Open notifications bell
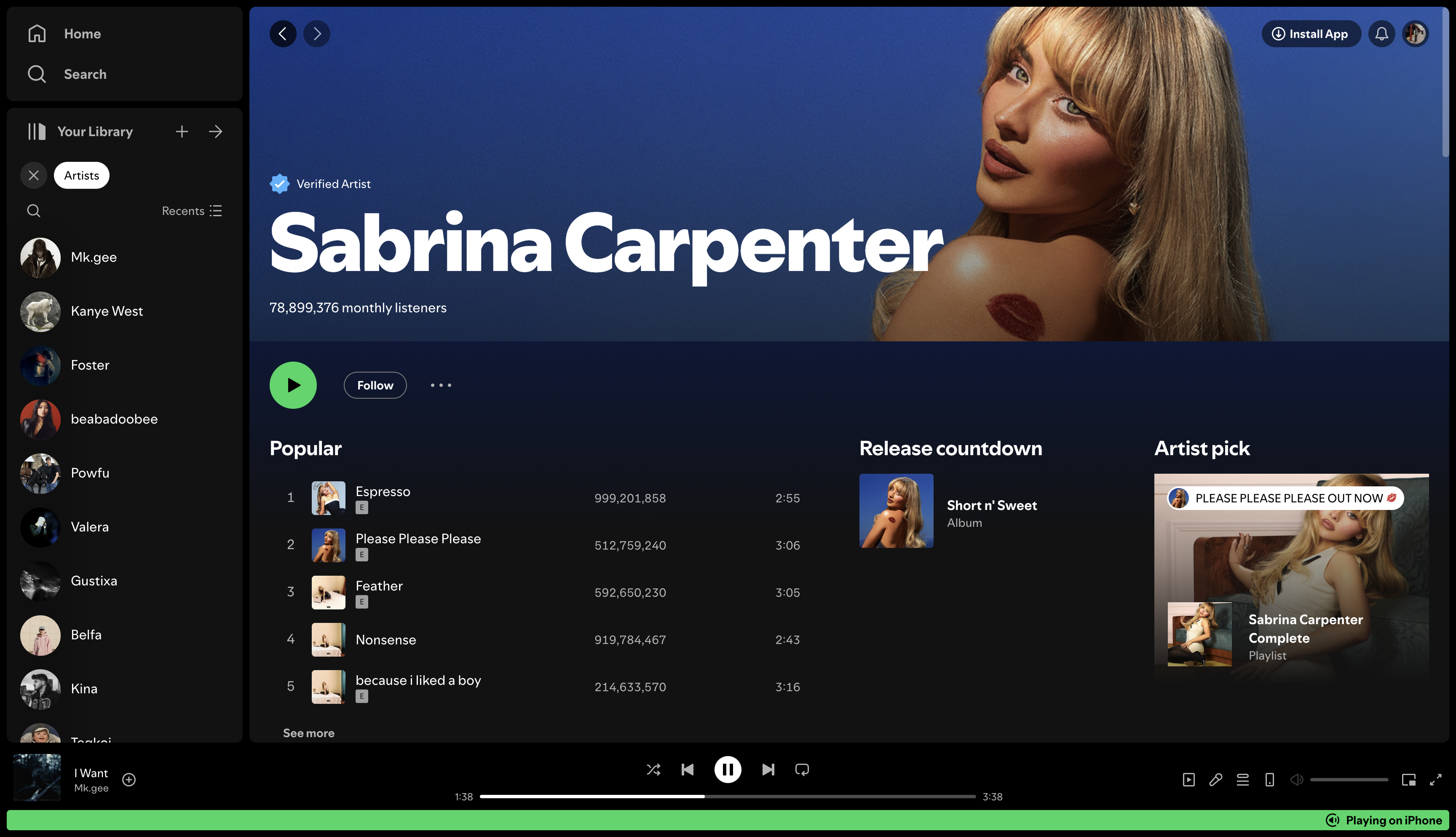Image resolution: width=1456 pixels, height=837 pixels. (1381, 34)
